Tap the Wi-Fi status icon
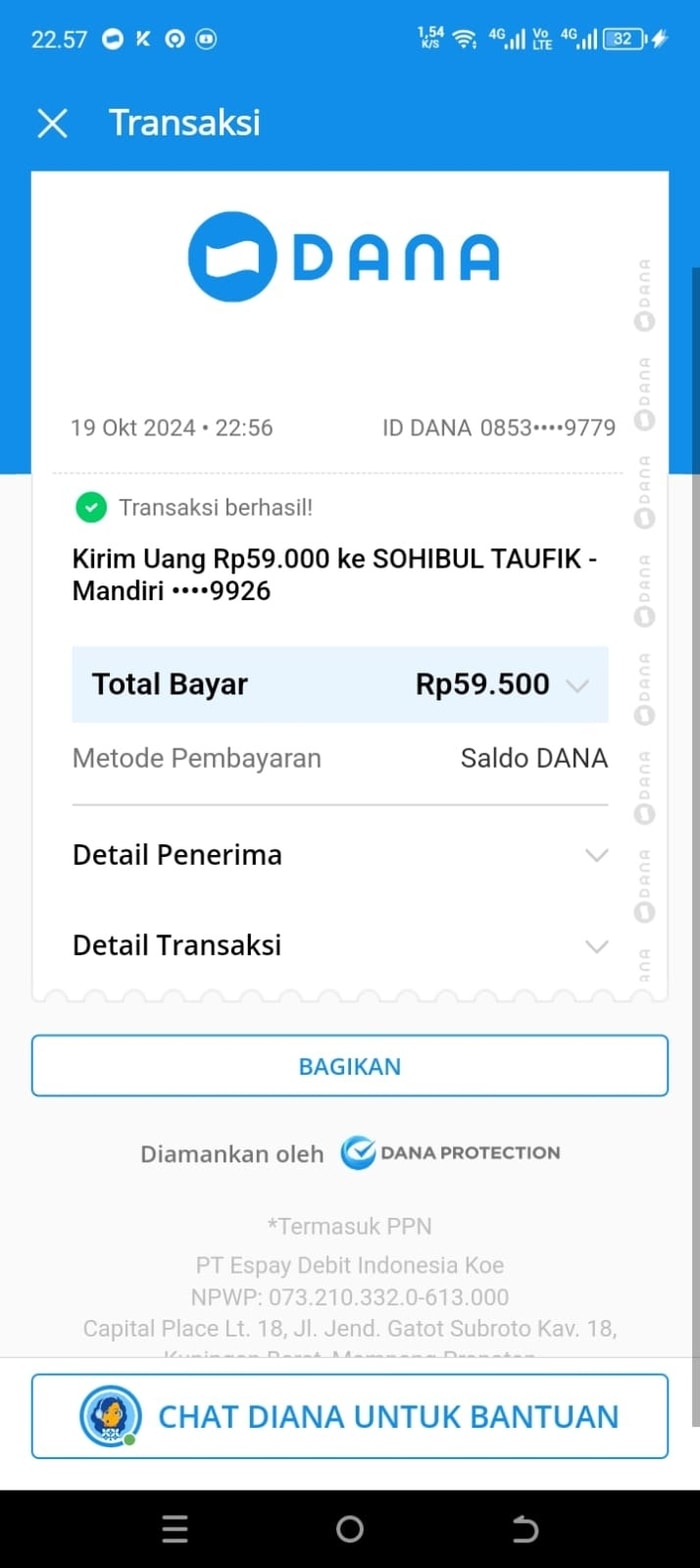Image resolution: width=700 pixels, height=1568 pixels. [464, 39]
